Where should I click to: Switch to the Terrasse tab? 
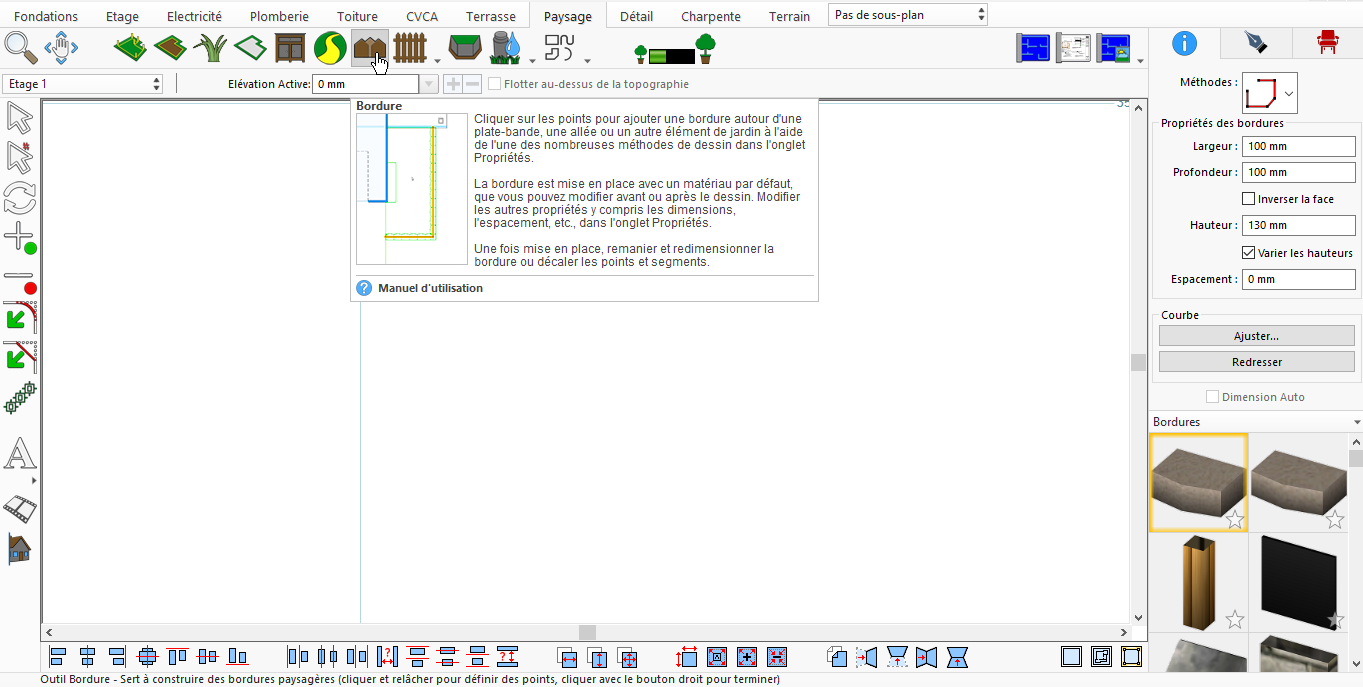491,16
